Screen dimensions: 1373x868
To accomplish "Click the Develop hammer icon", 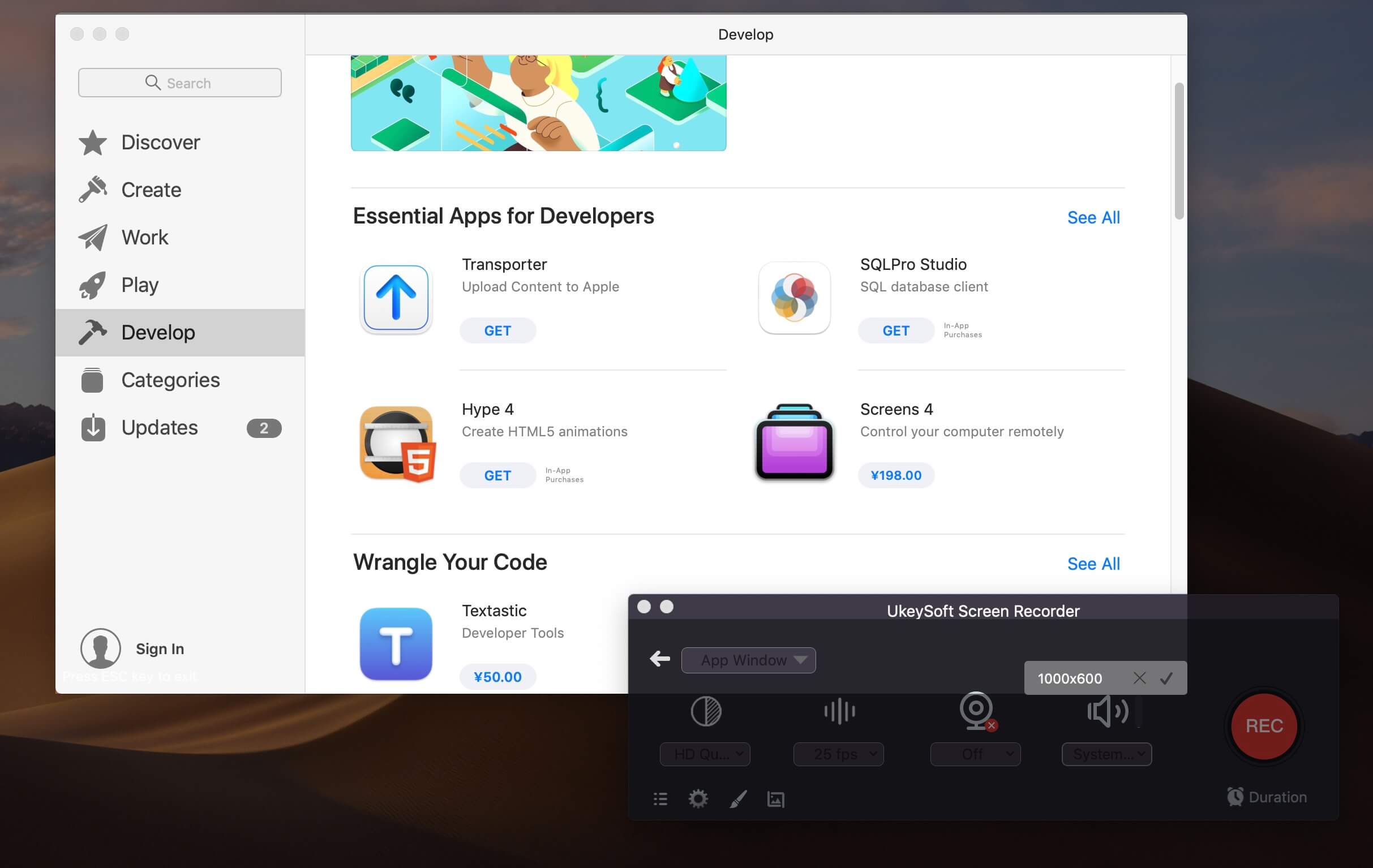I will [x=92, y=332].
